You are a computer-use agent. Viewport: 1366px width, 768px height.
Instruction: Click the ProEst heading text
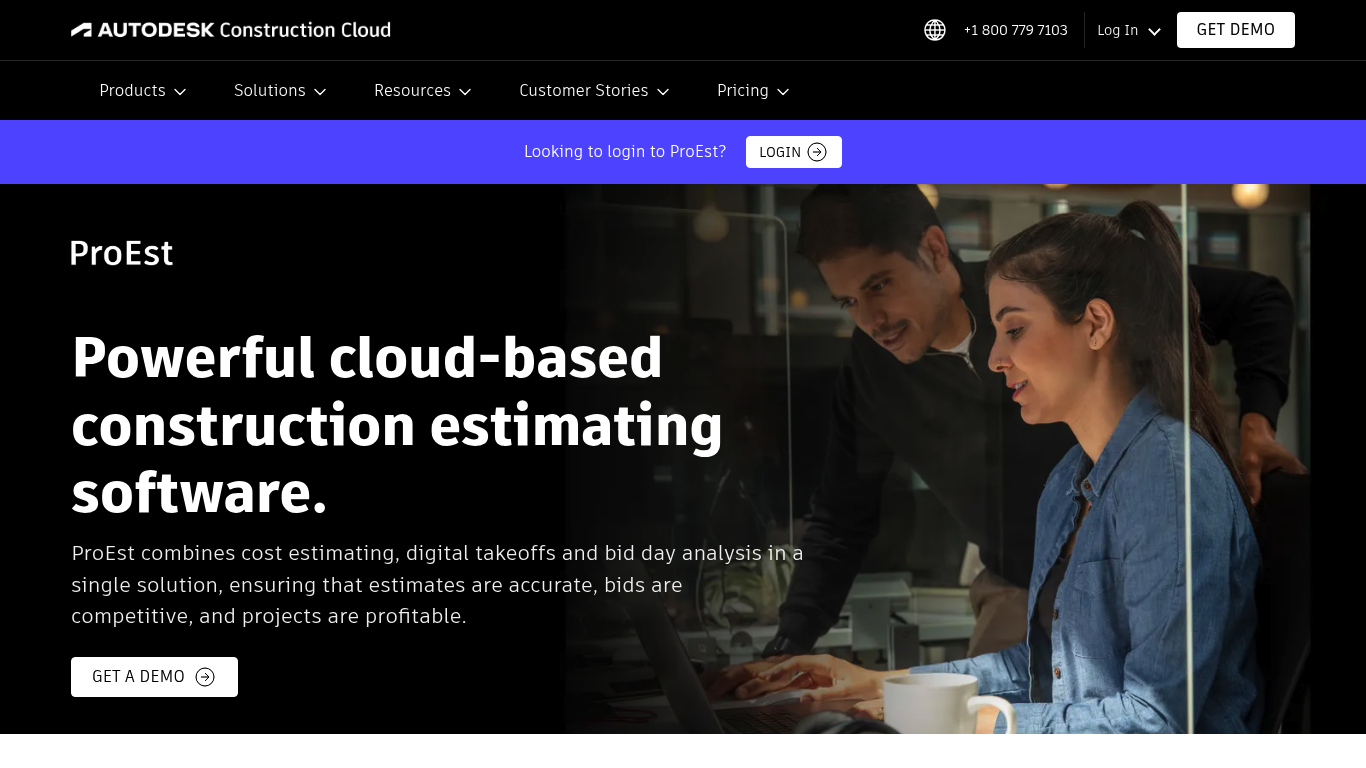120,253
